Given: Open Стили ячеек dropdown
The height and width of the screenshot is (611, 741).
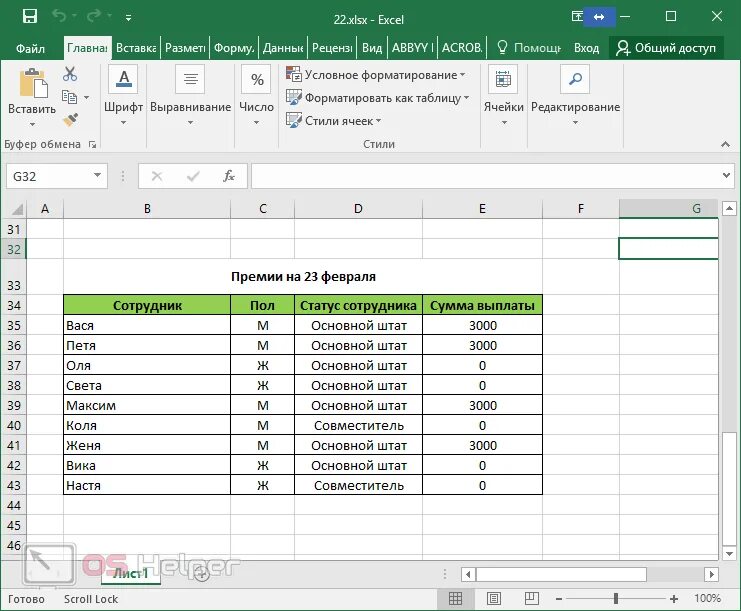Looking at the screenshot, I should [334, 120].
